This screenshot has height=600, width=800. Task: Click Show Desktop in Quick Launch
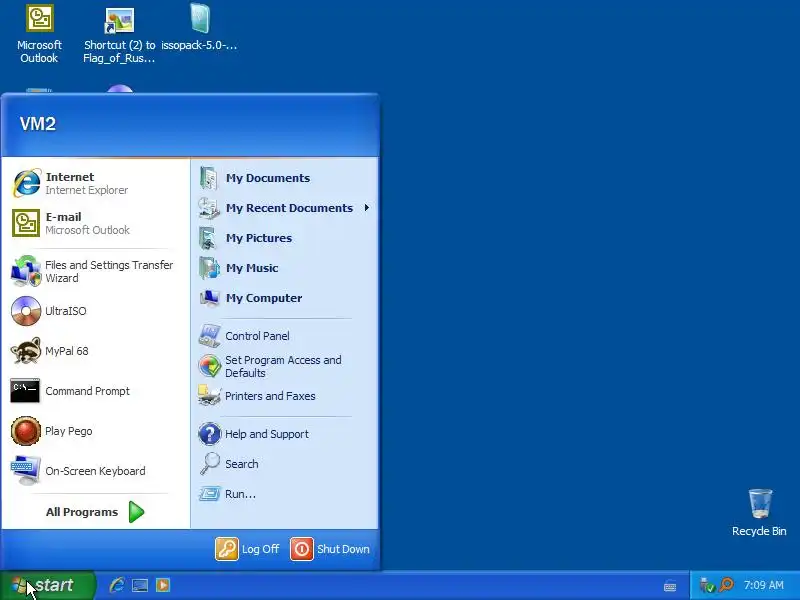[x=140, y=585]
